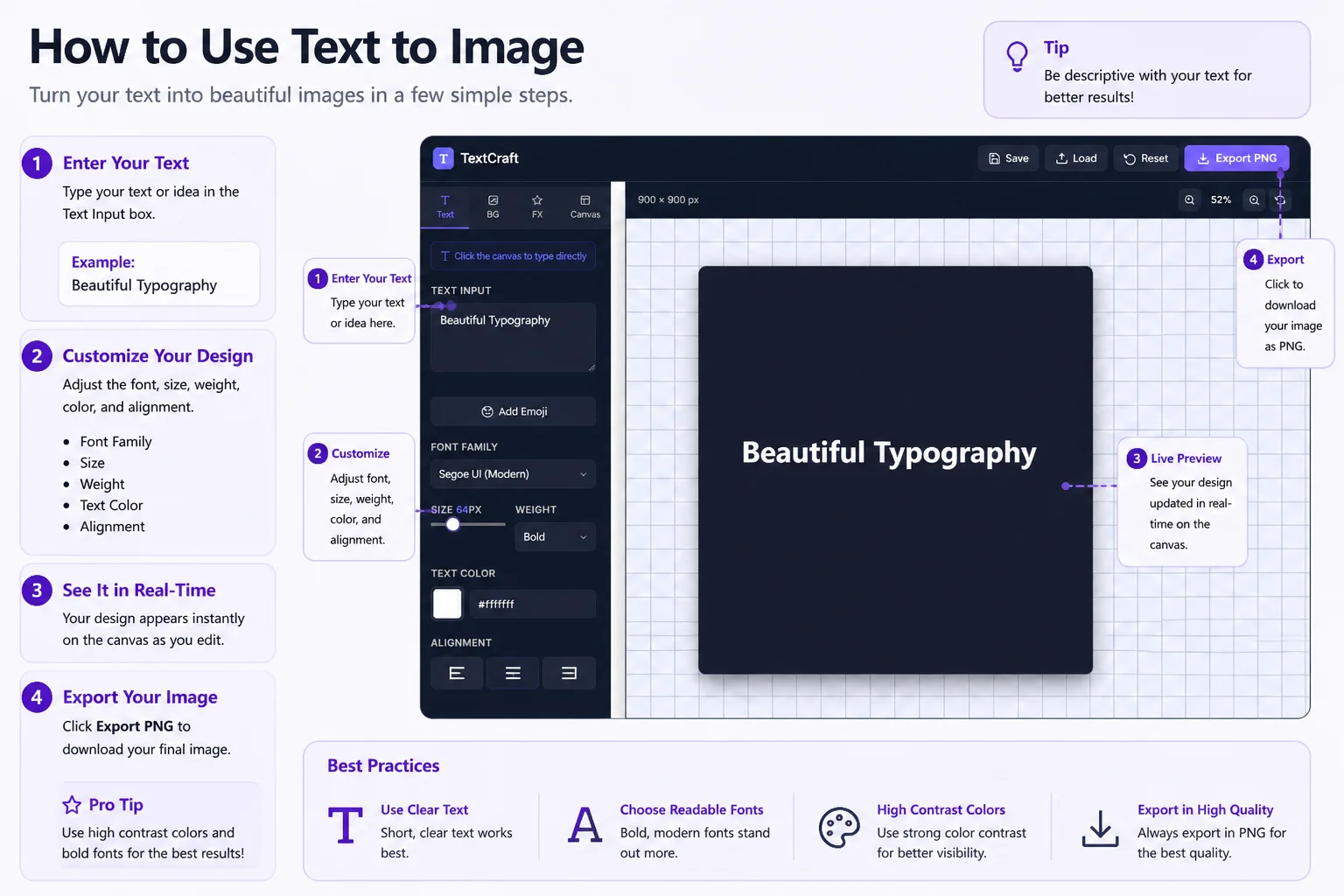Focus the Text Input box with 'Beautiful Typography'

click(x=513, y=338)
